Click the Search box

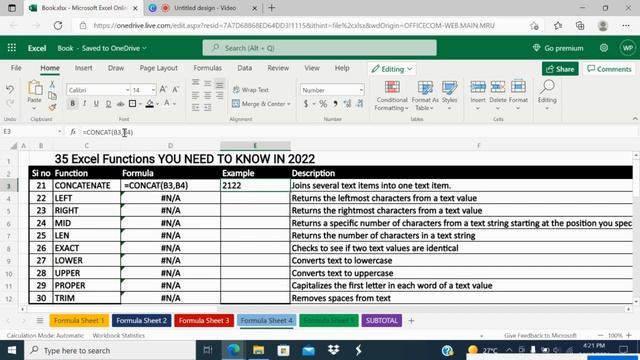point(319,48)
